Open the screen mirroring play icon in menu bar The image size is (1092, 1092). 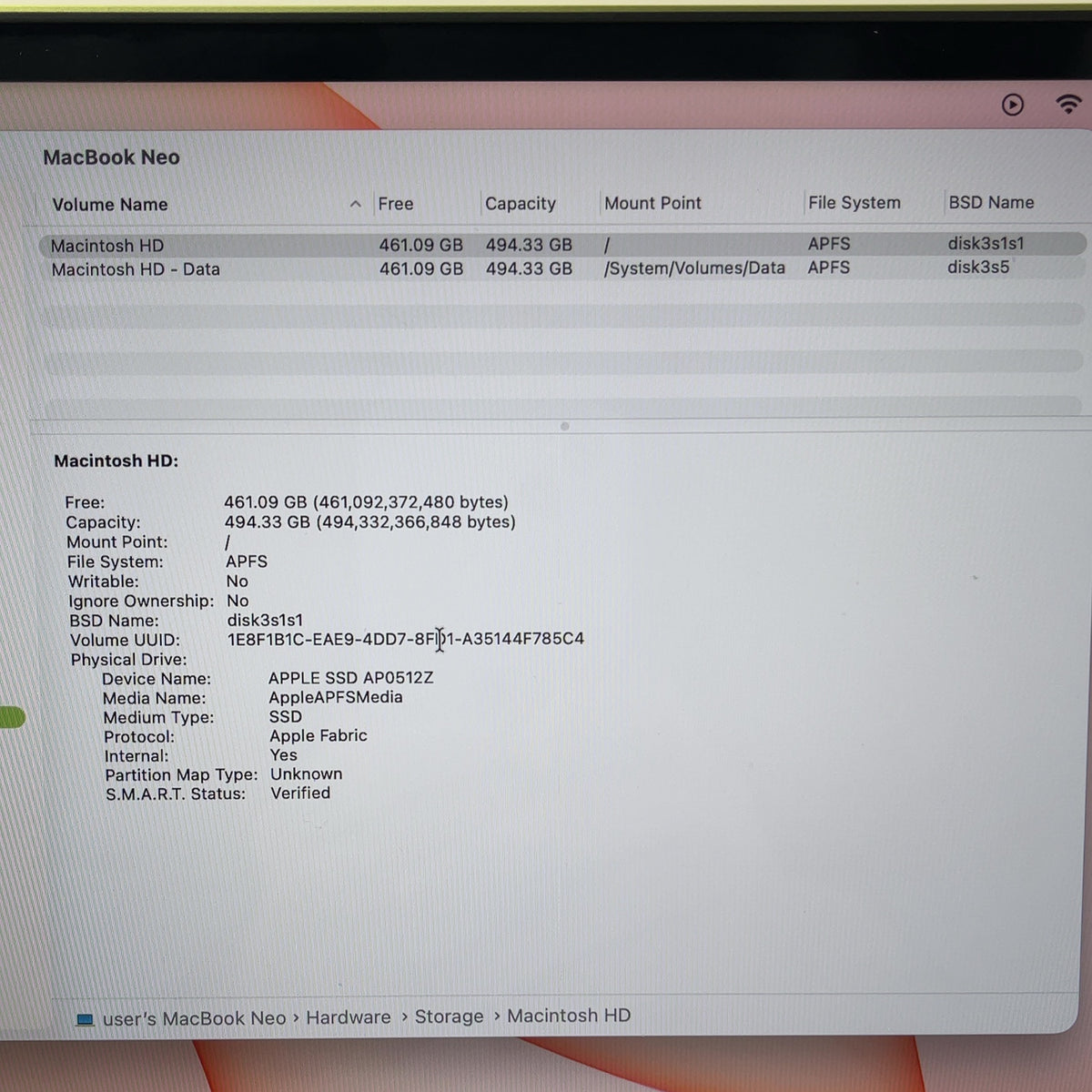1013,105
